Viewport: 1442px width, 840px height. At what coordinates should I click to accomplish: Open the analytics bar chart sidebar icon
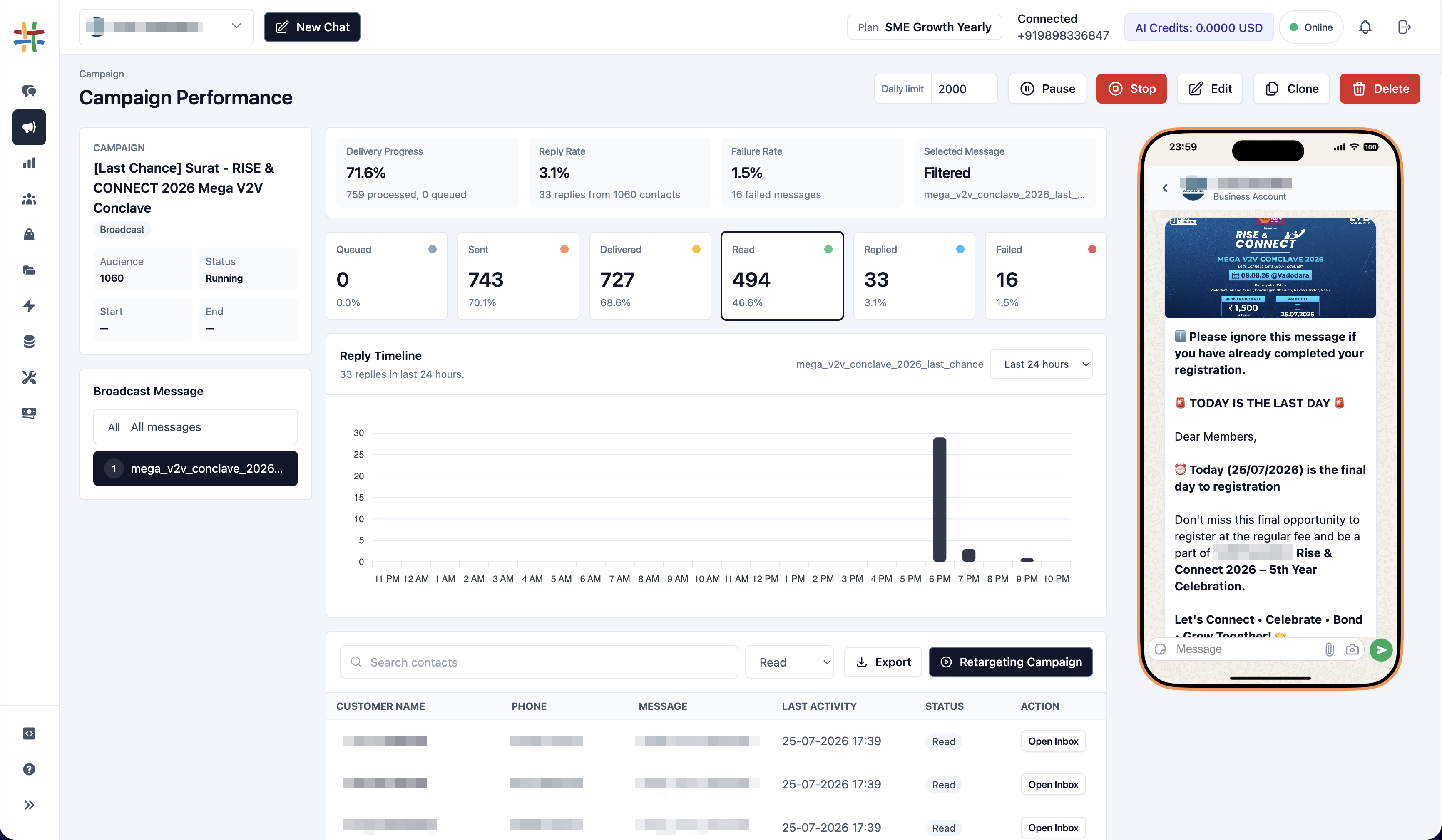29,163
